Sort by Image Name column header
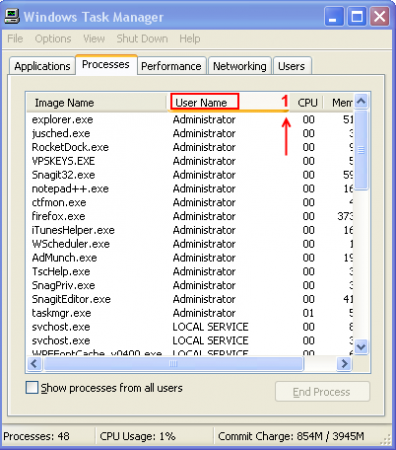Viewport: 396px width, 450px height. [x=97, y=103]
